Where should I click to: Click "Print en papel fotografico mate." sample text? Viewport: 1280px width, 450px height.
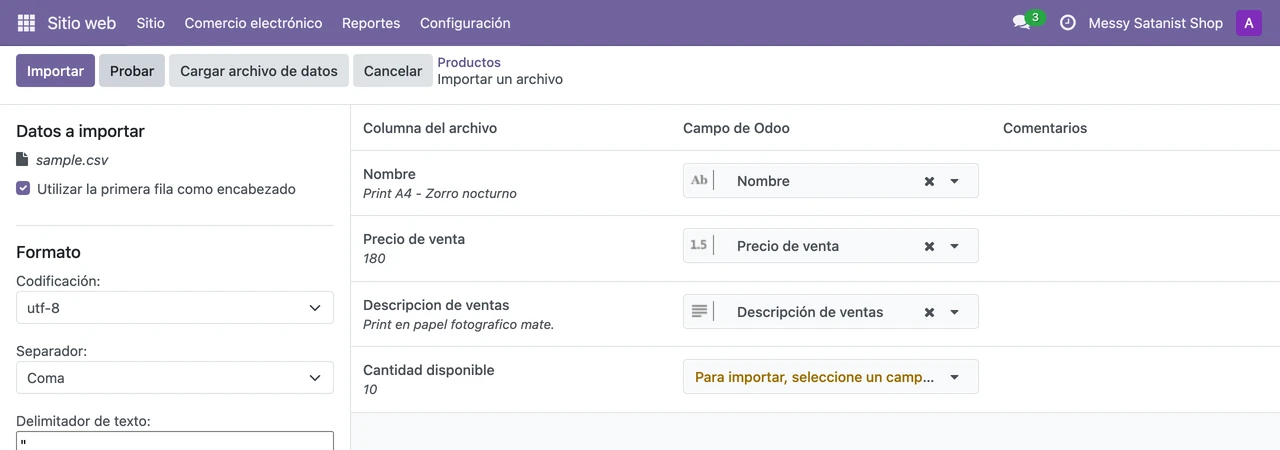pyautogui.click(x=458, y=325)
